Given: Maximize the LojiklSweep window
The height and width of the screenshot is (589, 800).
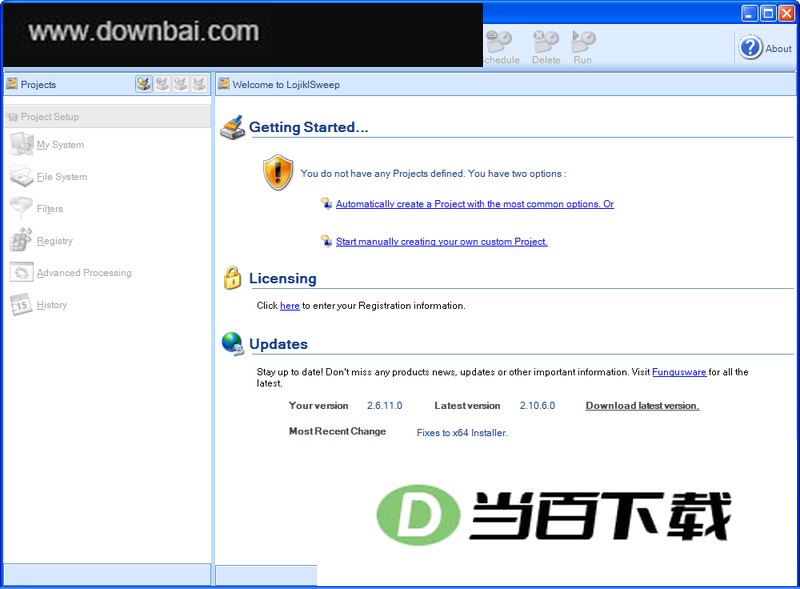Looking at the screenshot, I should [x=768, y=13].
